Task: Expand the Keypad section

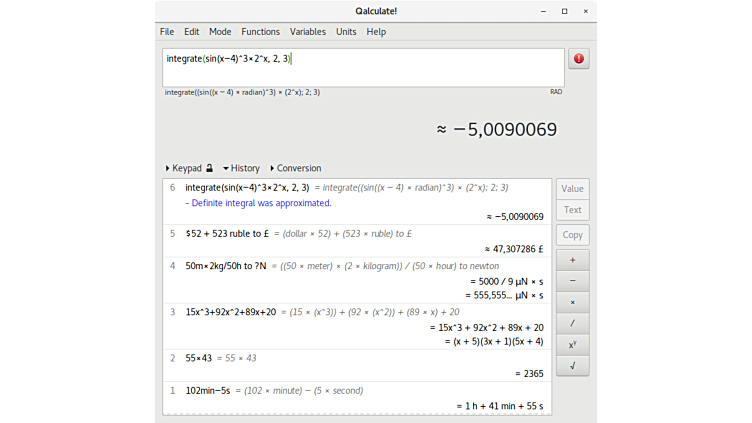Action: pos(184,168)
